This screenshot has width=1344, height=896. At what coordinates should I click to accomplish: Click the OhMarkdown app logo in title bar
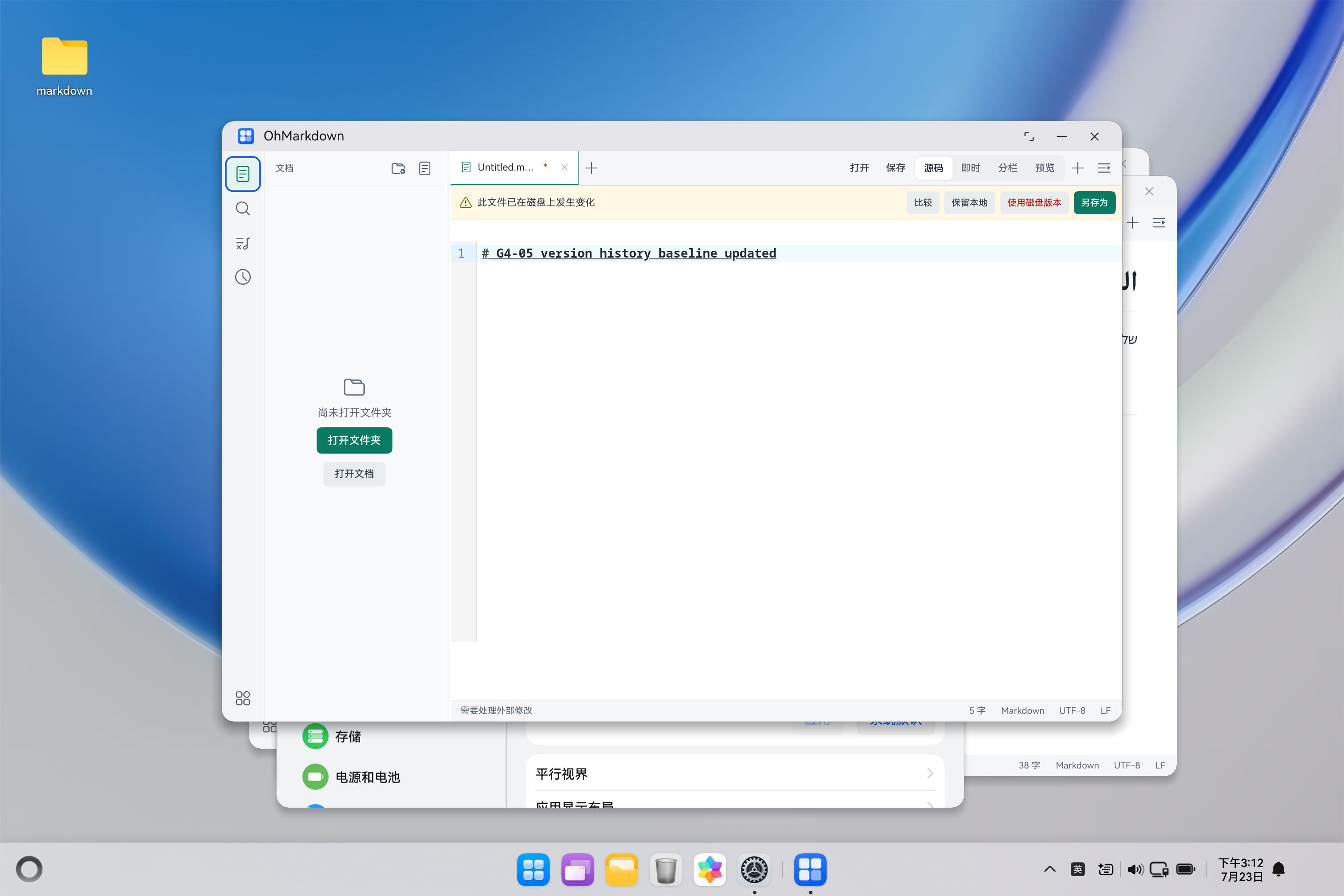[x=246, y=136]
